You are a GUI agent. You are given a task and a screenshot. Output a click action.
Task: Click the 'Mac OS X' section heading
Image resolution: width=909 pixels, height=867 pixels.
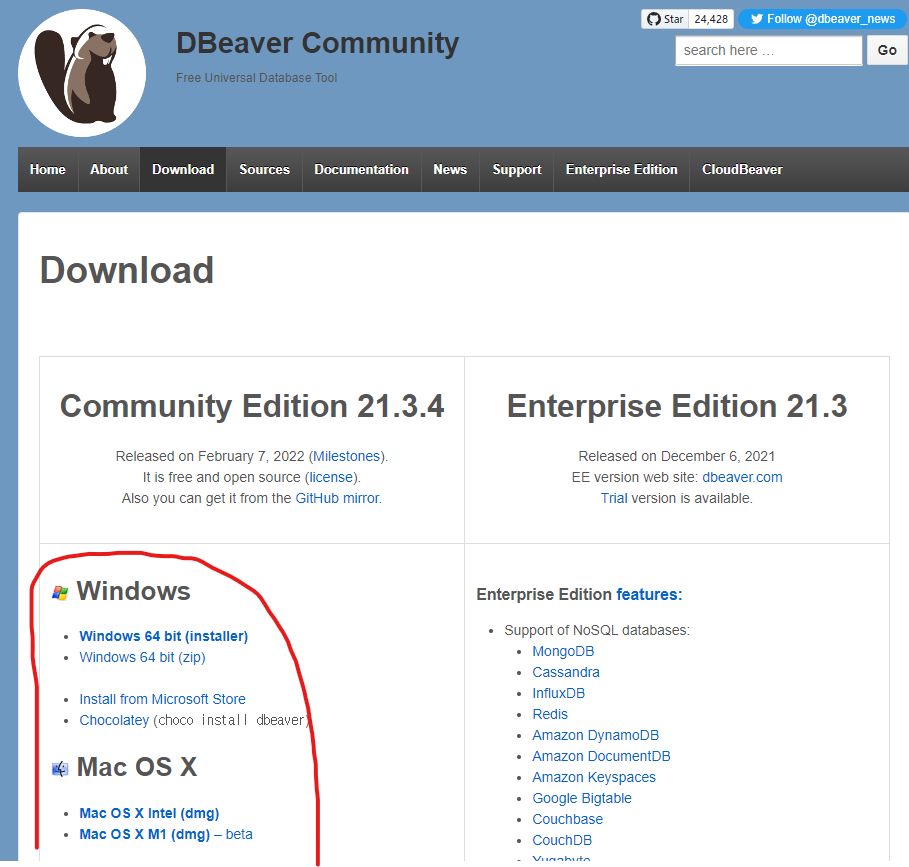137,767
